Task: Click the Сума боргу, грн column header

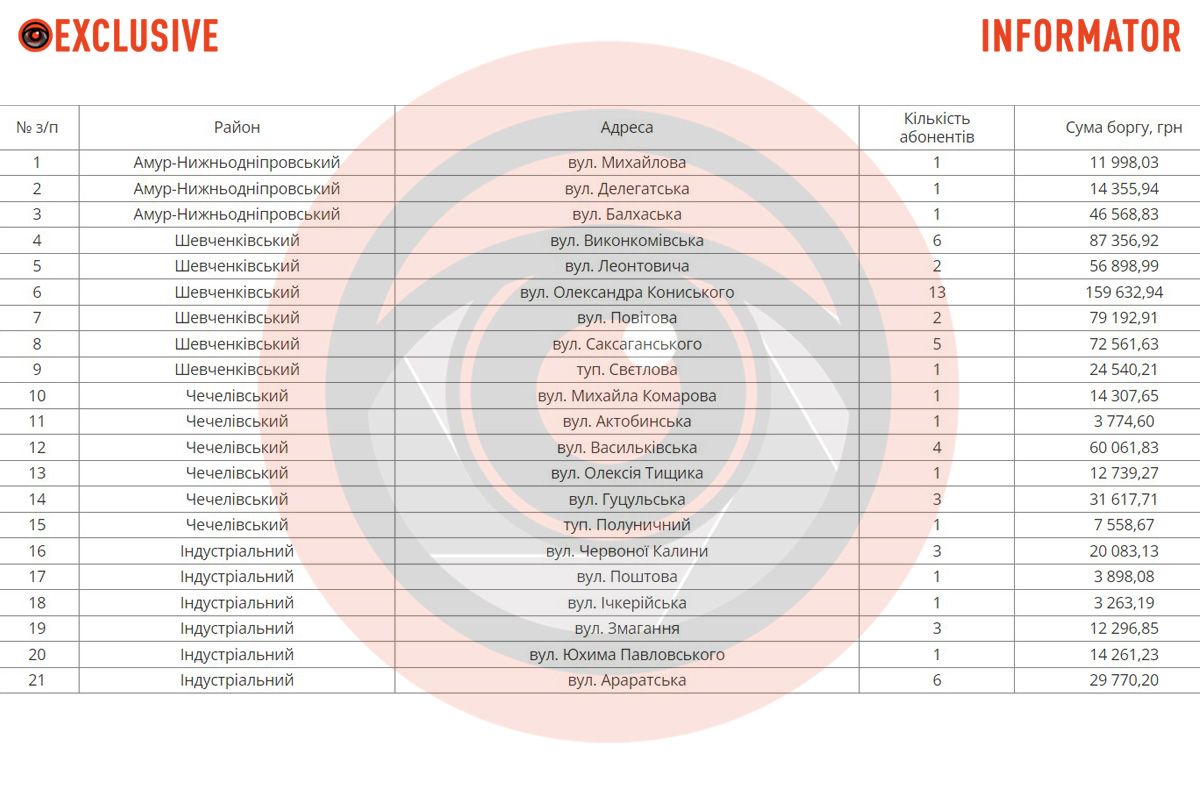Action: [x=1124, y=127]
